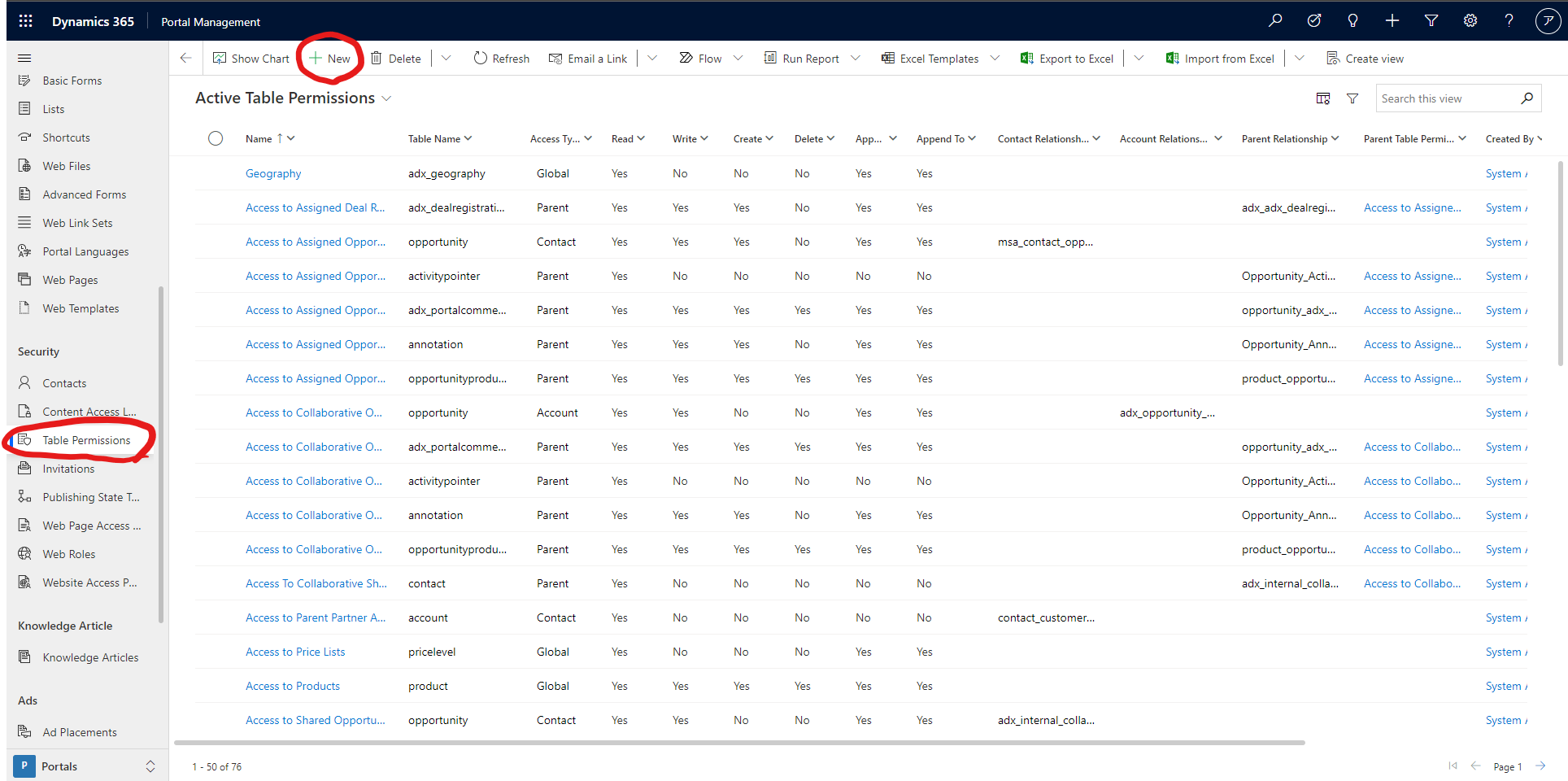Click Create view
The image size is (1568, 781).
(1365, 59)
